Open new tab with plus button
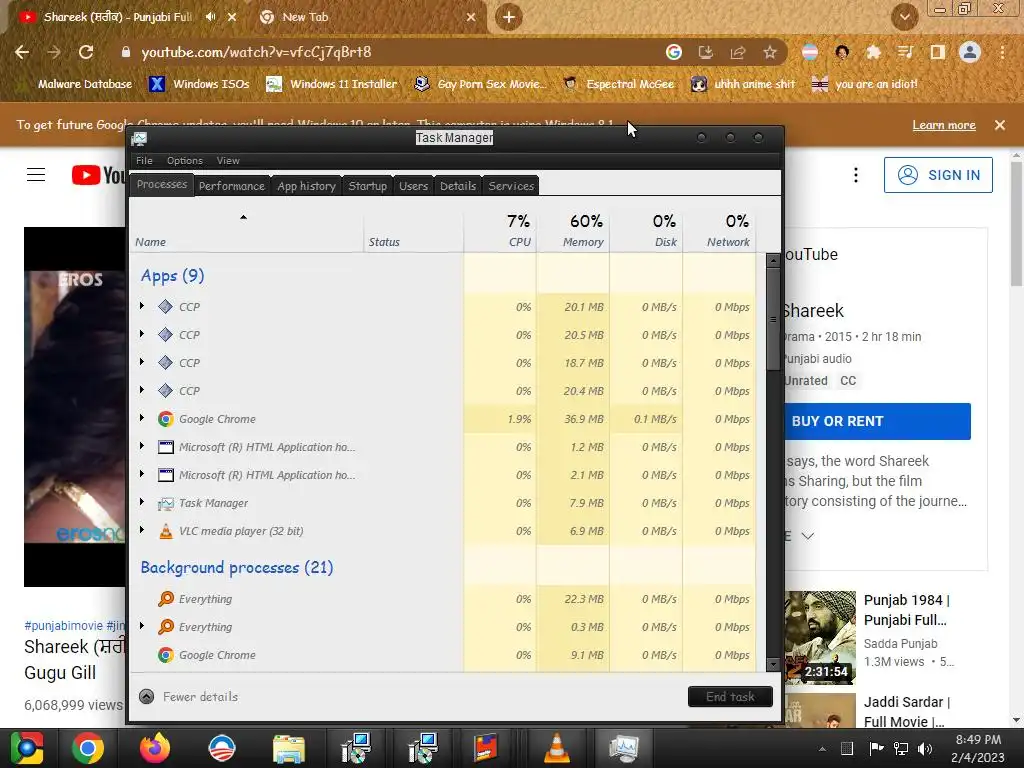 509,17
